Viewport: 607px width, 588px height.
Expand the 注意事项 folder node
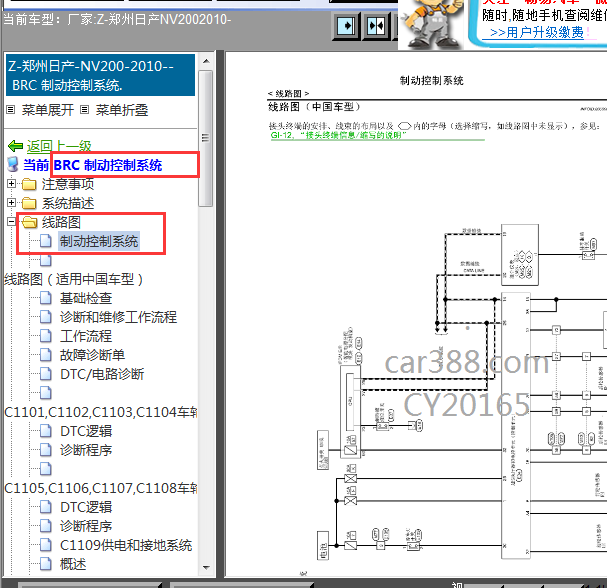click(11, 183)
